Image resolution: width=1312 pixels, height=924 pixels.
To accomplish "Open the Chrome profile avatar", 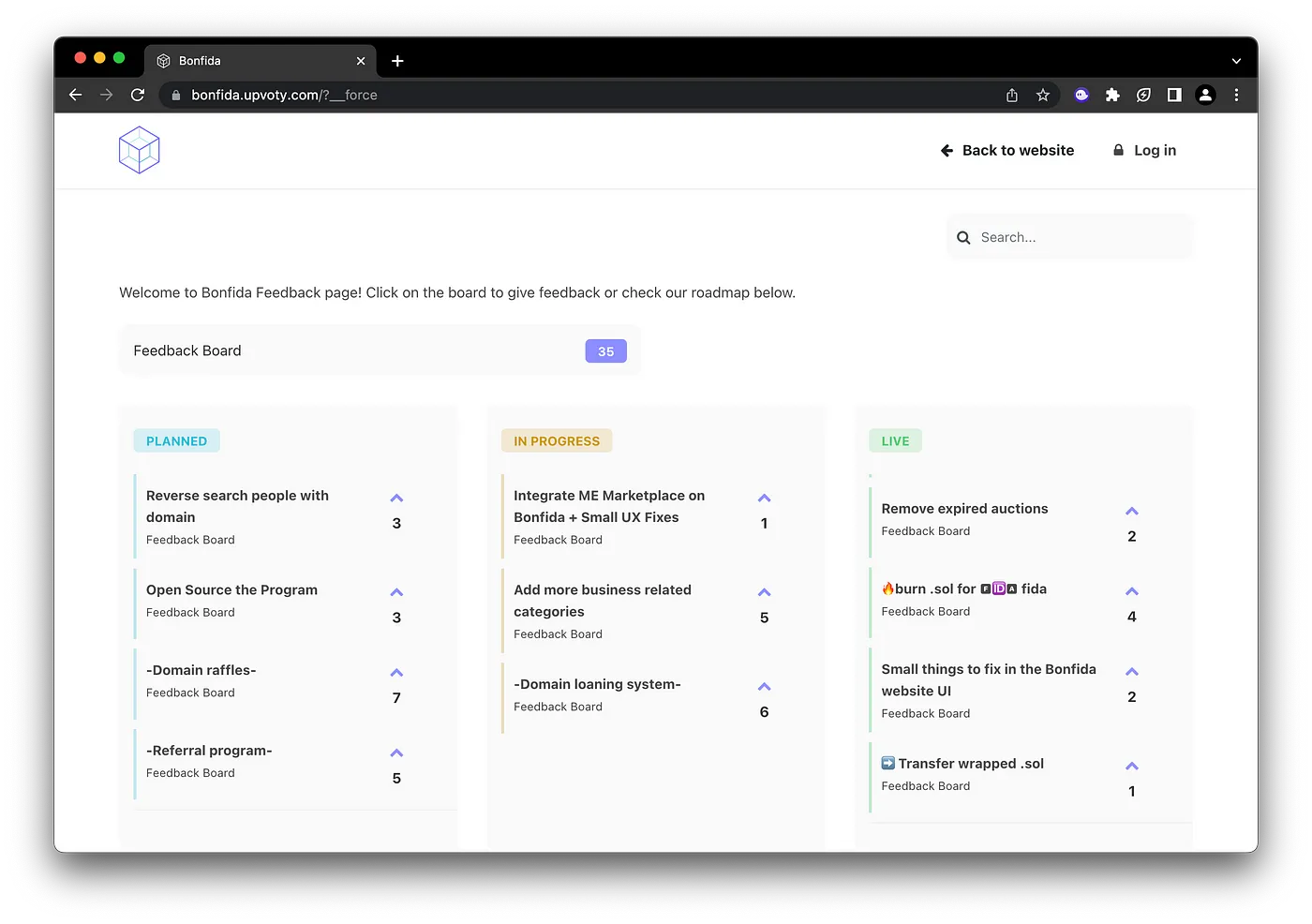I will 1206,95.
